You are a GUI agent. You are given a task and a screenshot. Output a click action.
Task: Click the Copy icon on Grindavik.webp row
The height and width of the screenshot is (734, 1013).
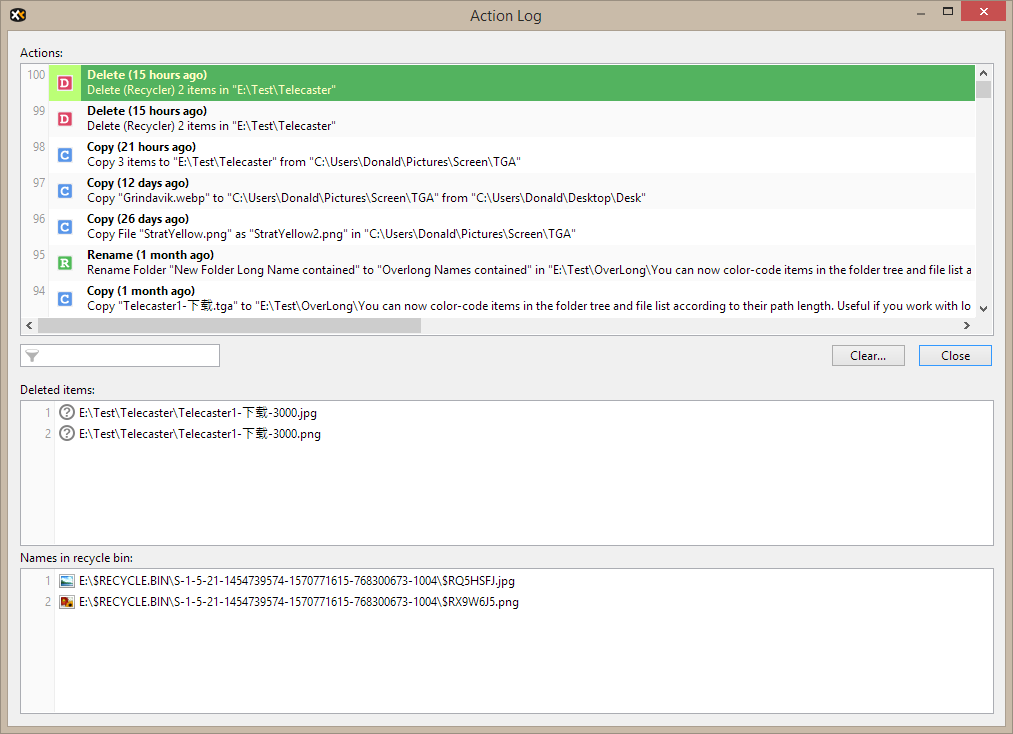click(x=65, y=191)
